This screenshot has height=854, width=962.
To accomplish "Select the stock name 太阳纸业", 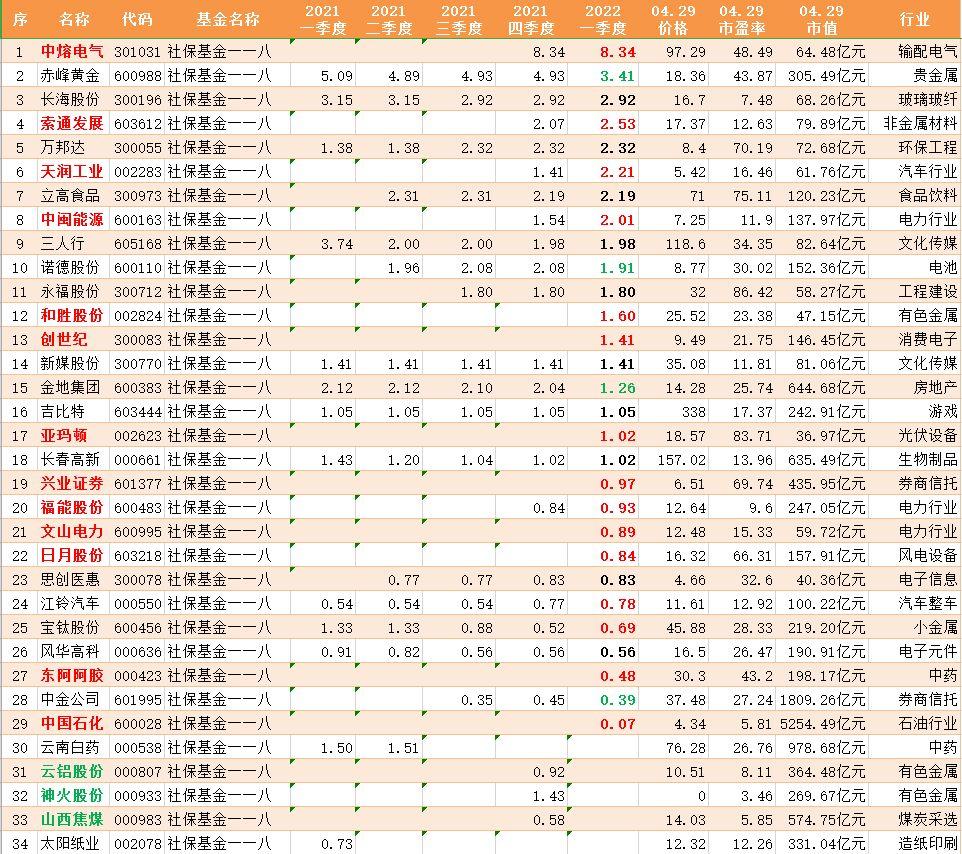I will pyautogui.click(x=70, y=844).
